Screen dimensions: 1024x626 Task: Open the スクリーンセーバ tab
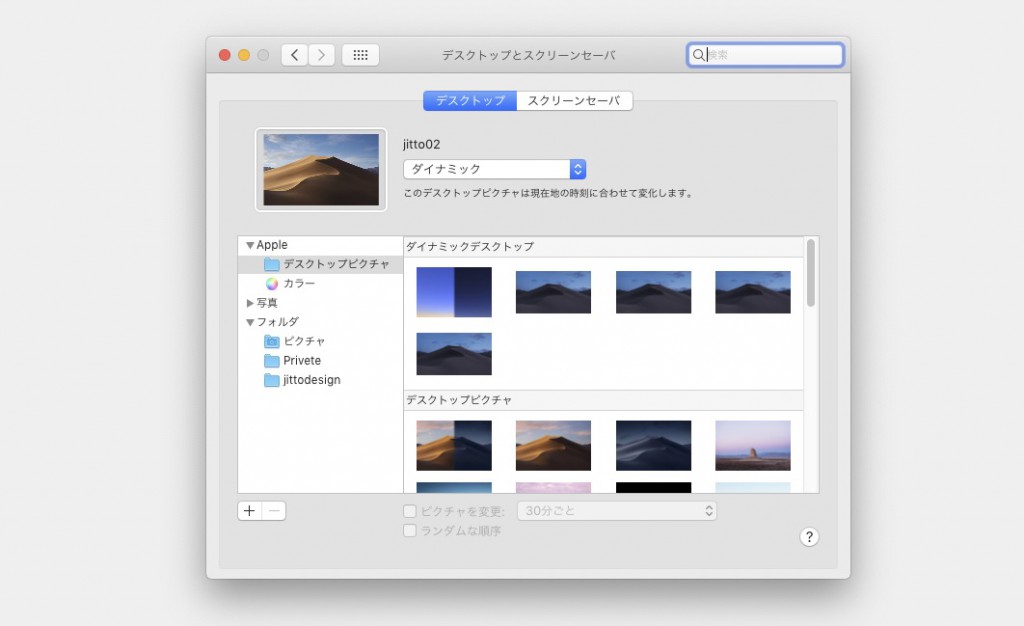(x=574, y=101)
